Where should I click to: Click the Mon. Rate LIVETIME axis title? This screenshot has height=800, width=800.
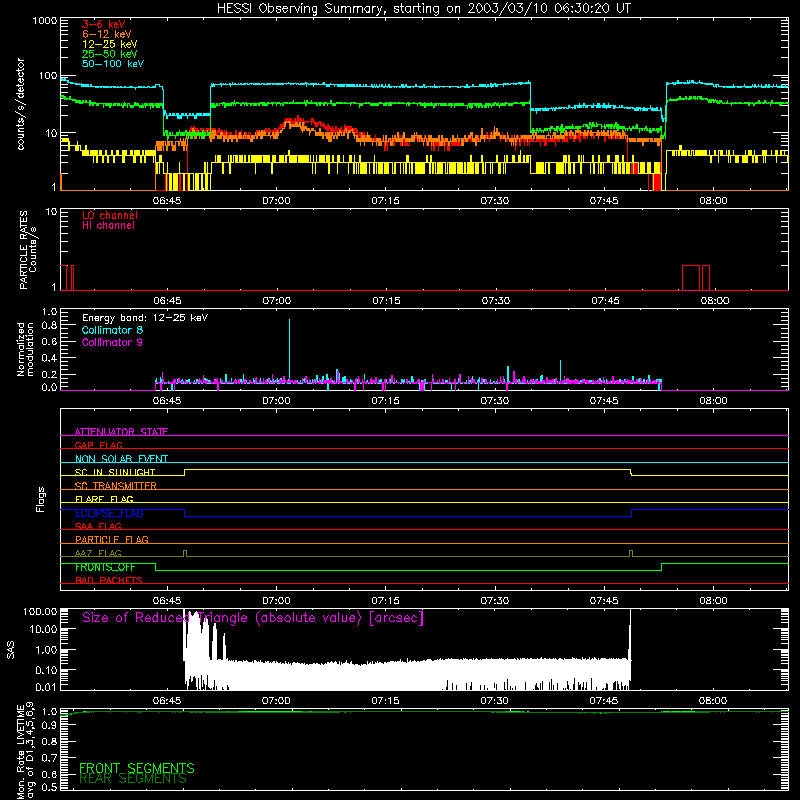pos(26,751)
